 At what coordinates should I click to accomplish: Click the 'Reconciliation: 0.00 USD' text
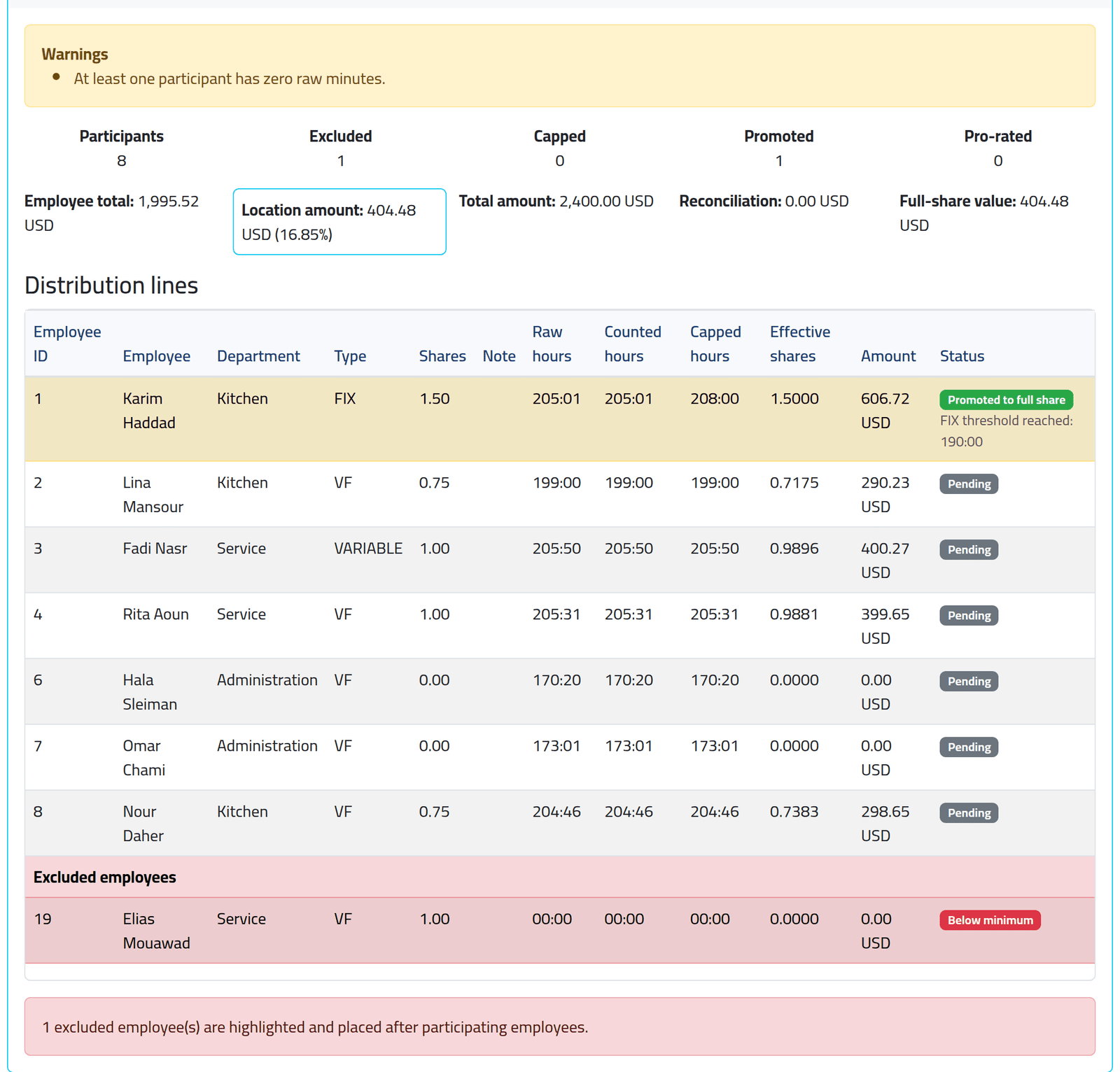(764, 202)
